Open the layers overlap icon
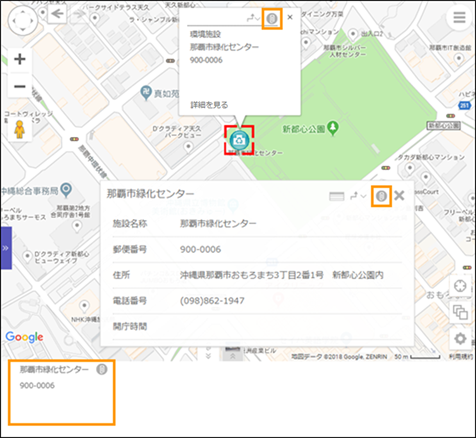The image size is (476, 438). coord(460,312)
